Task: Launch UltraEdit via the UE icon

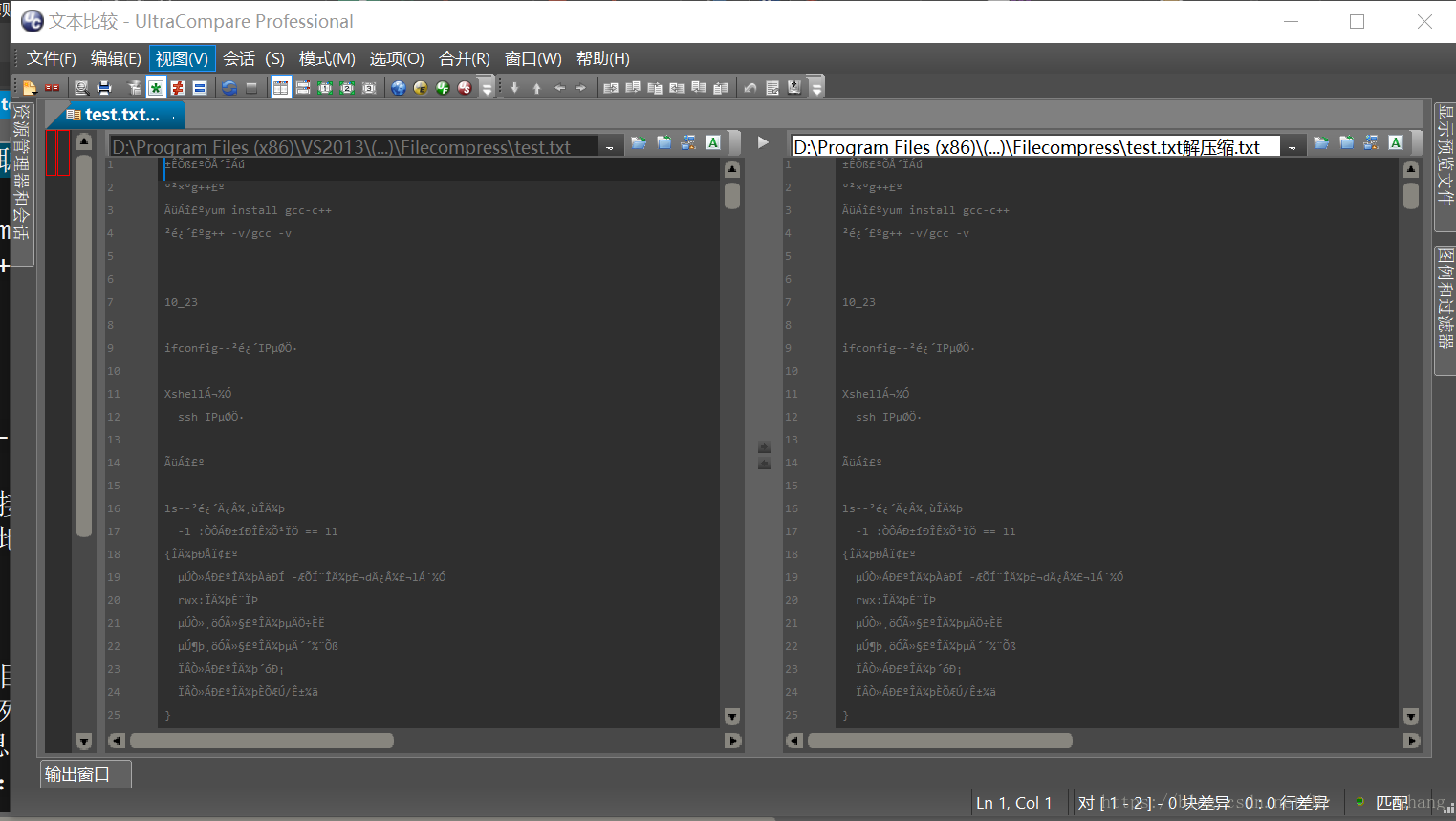Action: [421, 88]
